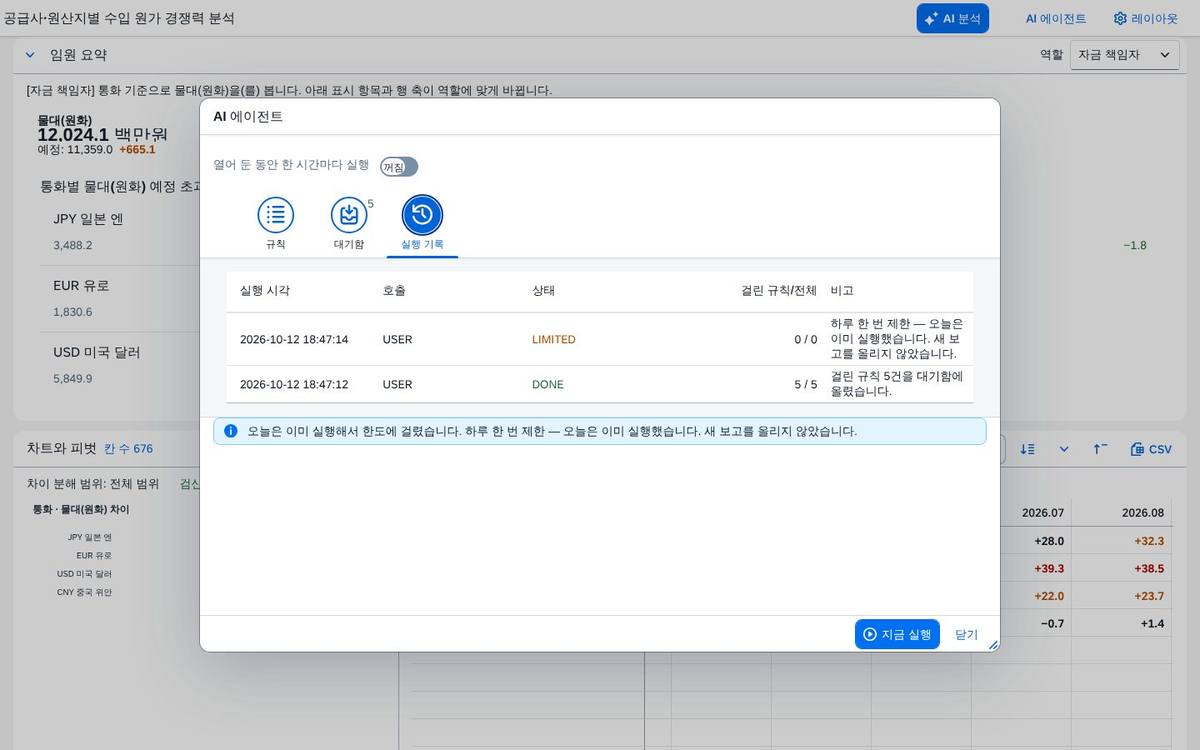Click the +665.1 variance value

(x=137, y=150)
